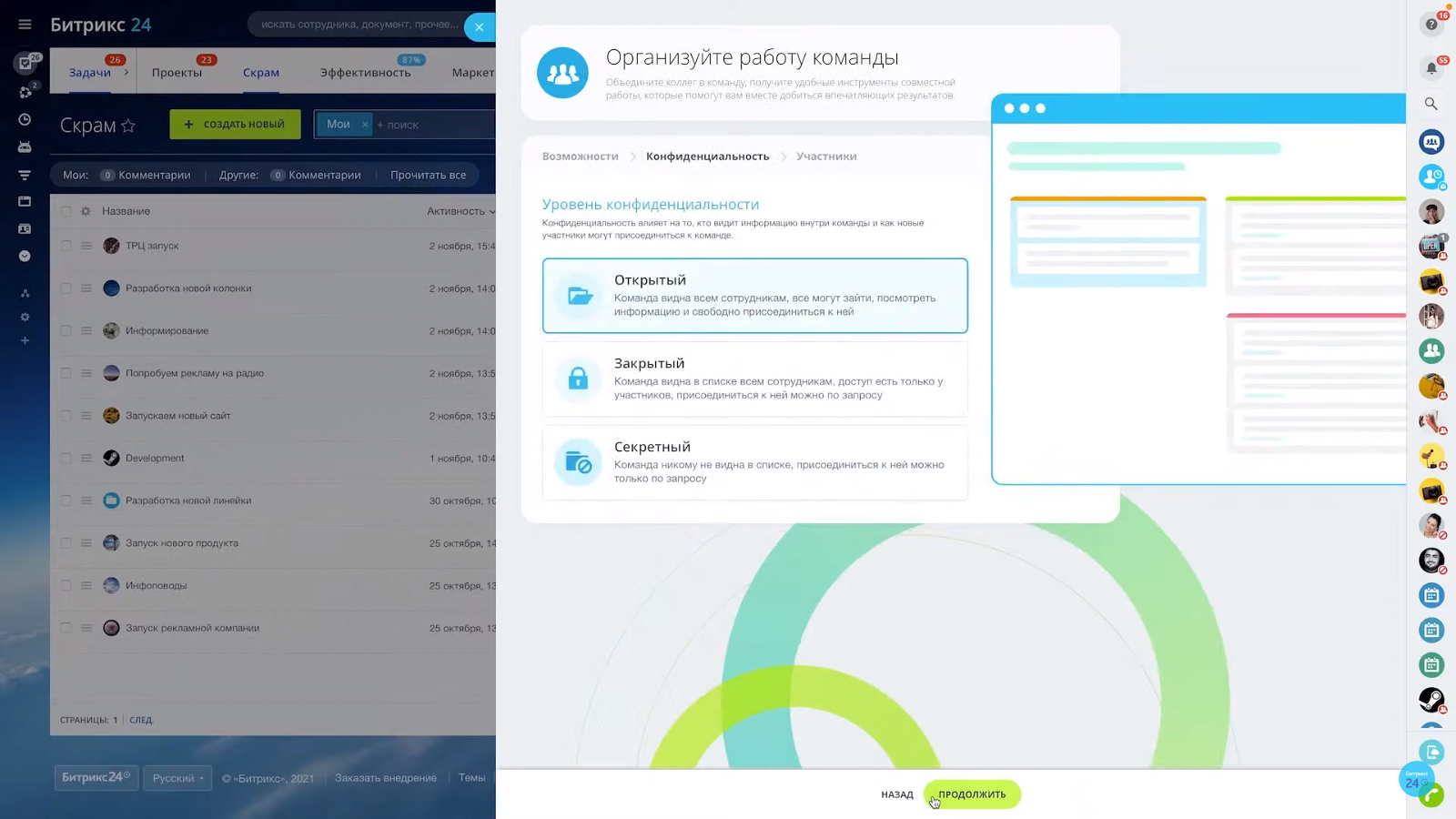Image resolution: width=1456 pixels, height=819 pixels.
Task: Toggle the select-all checkbox in header
Action: point(66,211)
